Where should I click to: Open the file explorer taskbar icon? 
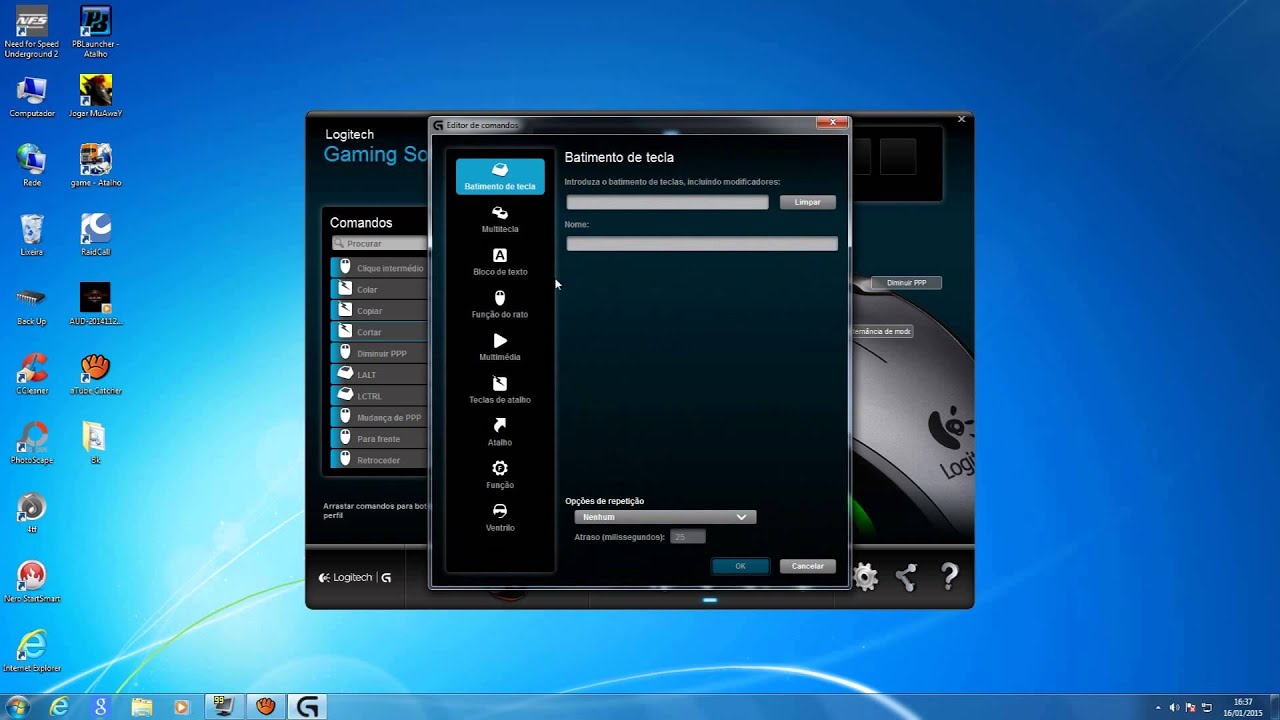click(x=141, y=707)
